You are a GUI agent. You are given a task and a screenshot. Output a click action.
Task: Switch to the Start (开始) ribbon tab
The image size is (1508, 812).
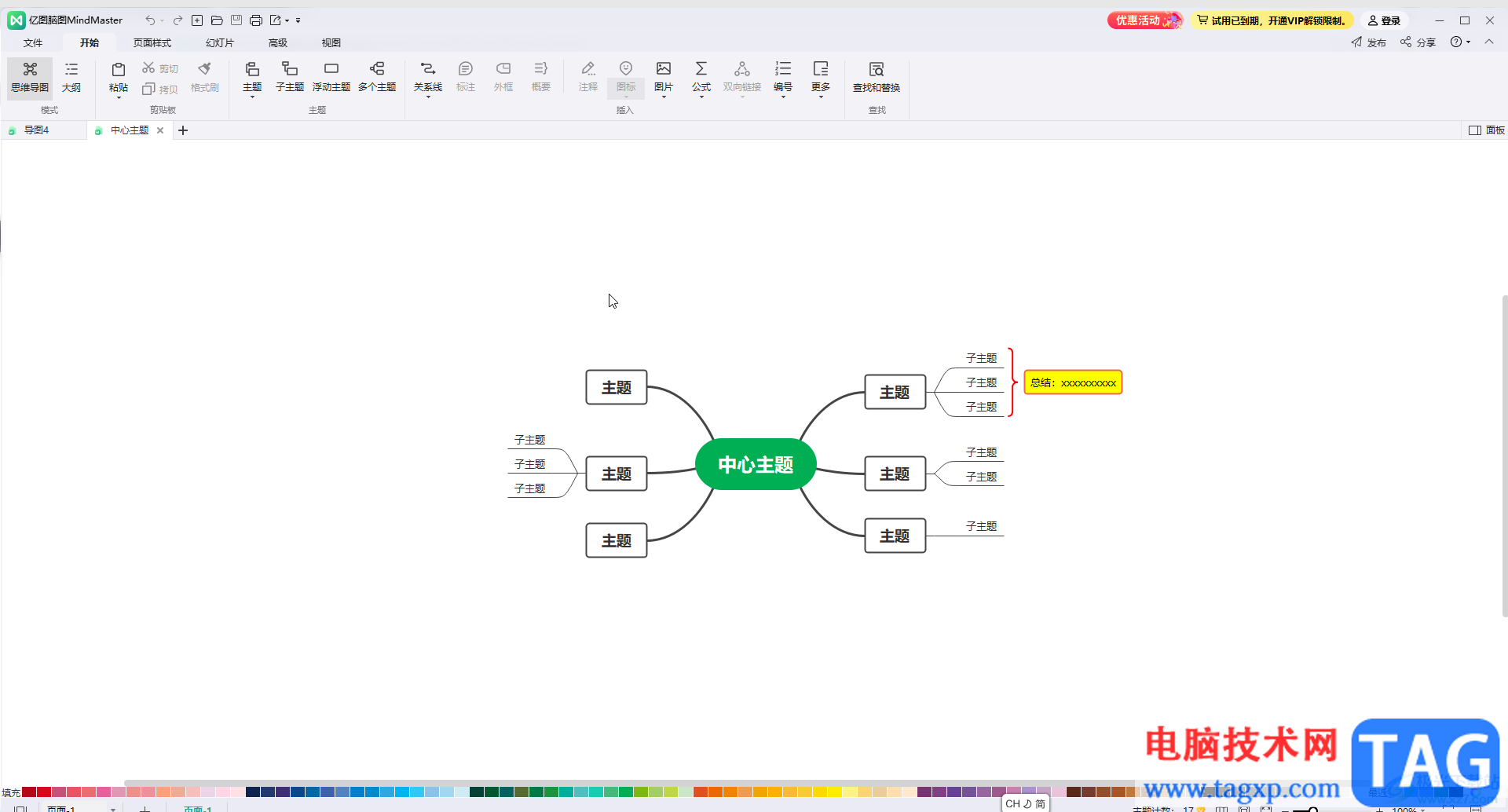tap(90, 43)
